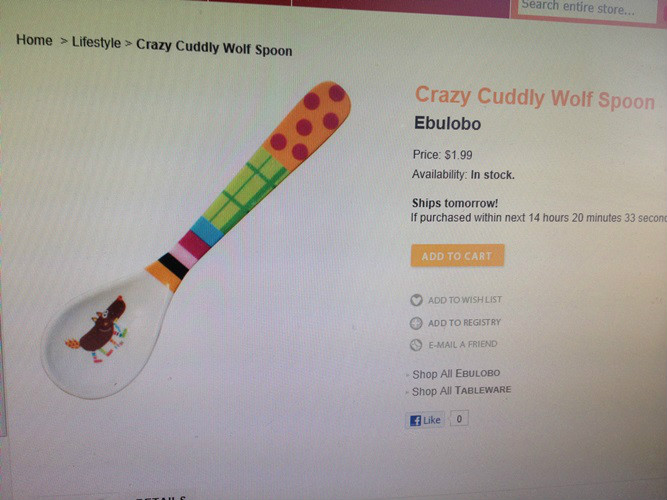This screenshot has width=667, height=500.
Task: Open the Shop All Ebulobo link
Action: click(456, 374)
